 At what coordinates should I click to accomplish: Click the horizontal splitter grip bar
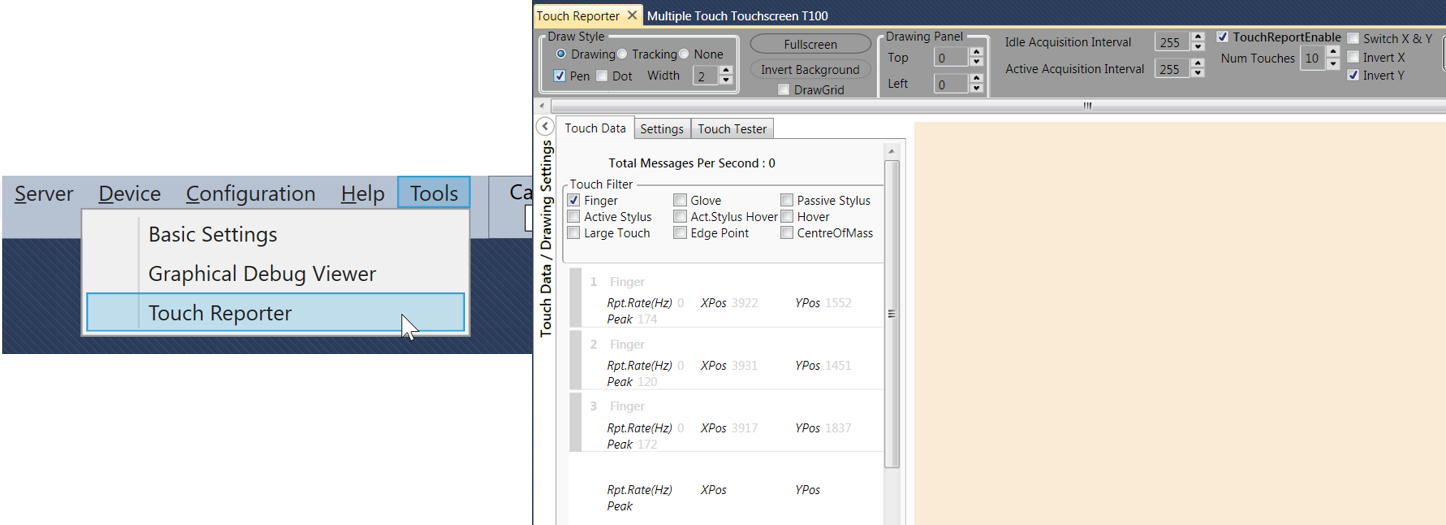point(1087,105)
